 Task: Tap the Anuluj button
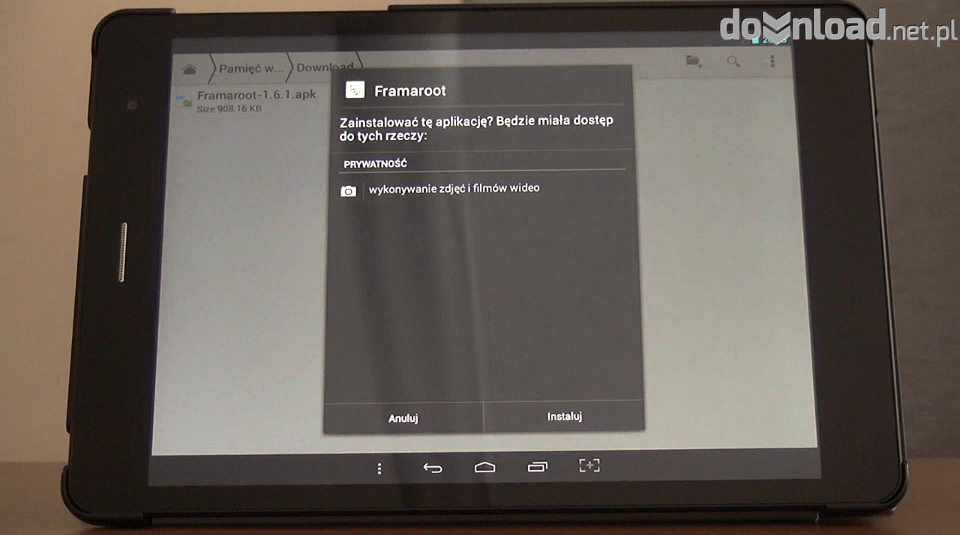pyautogui.click(x=403, y=418)
